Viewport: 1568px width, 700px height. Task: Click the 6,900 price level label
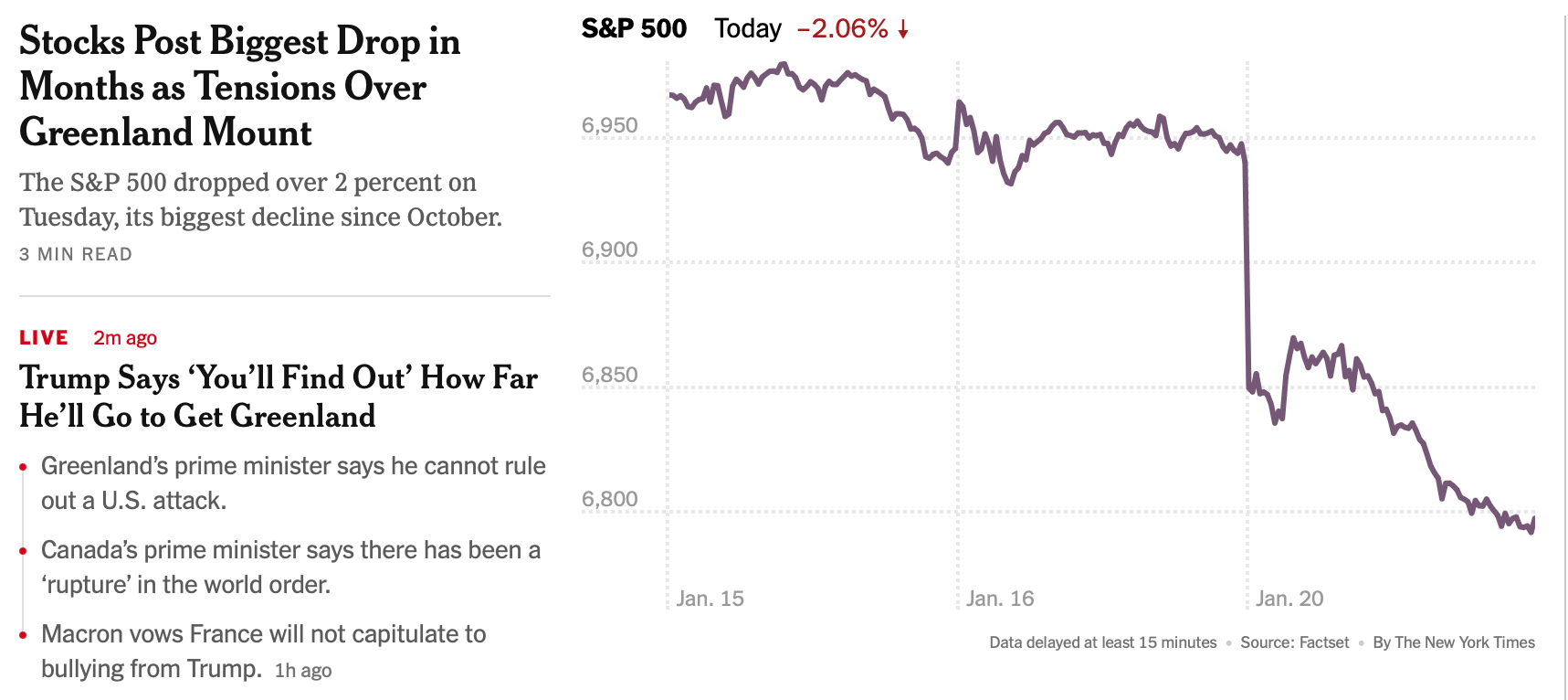[610, 249]
